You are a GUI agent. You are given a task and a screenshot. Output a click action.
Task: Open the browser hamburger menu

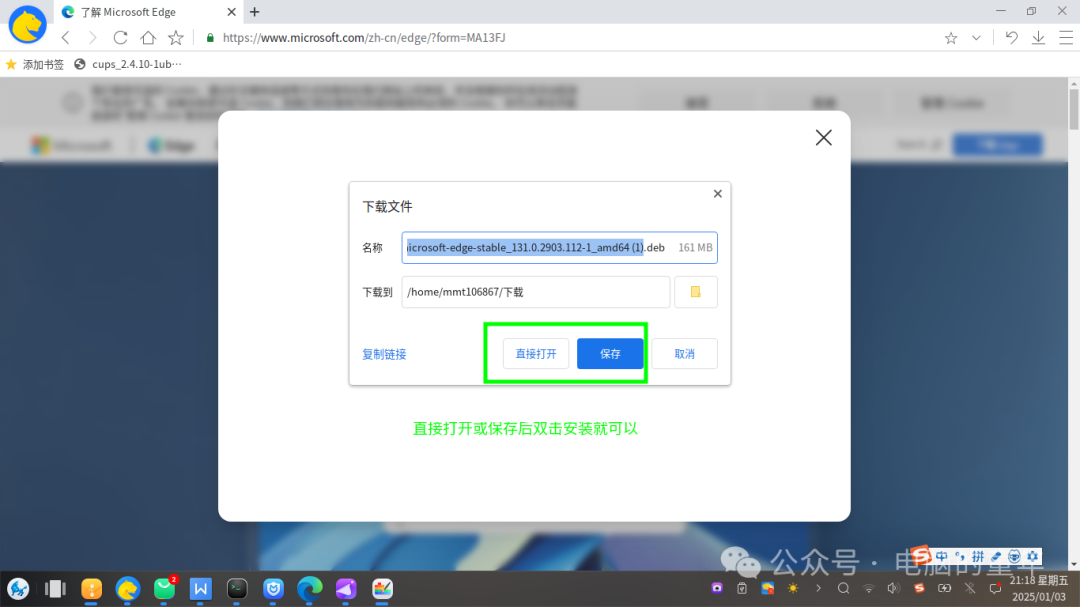tap(1064, 37)
